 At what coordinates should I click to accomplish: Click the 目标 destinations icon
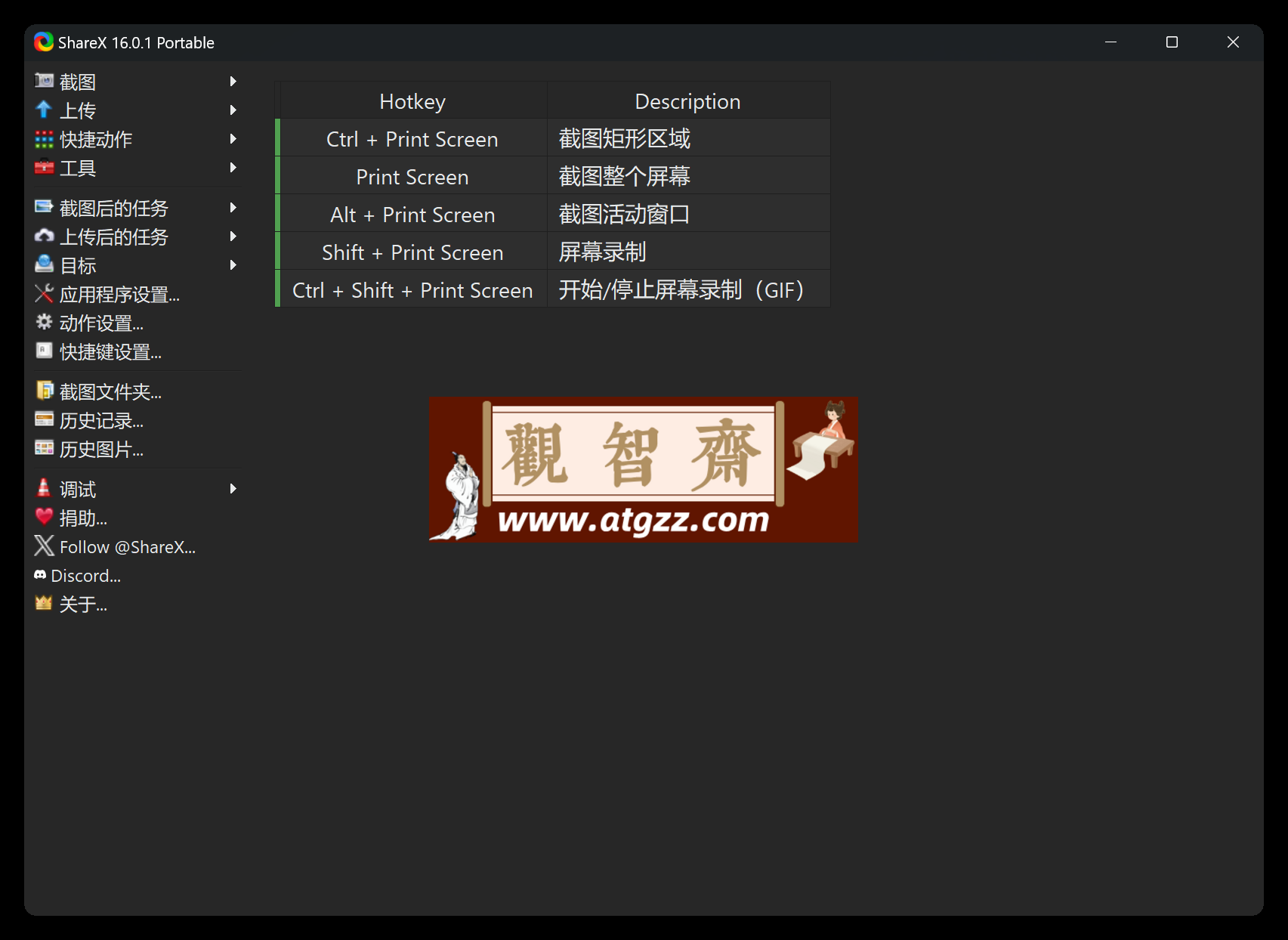click(44, 264)
